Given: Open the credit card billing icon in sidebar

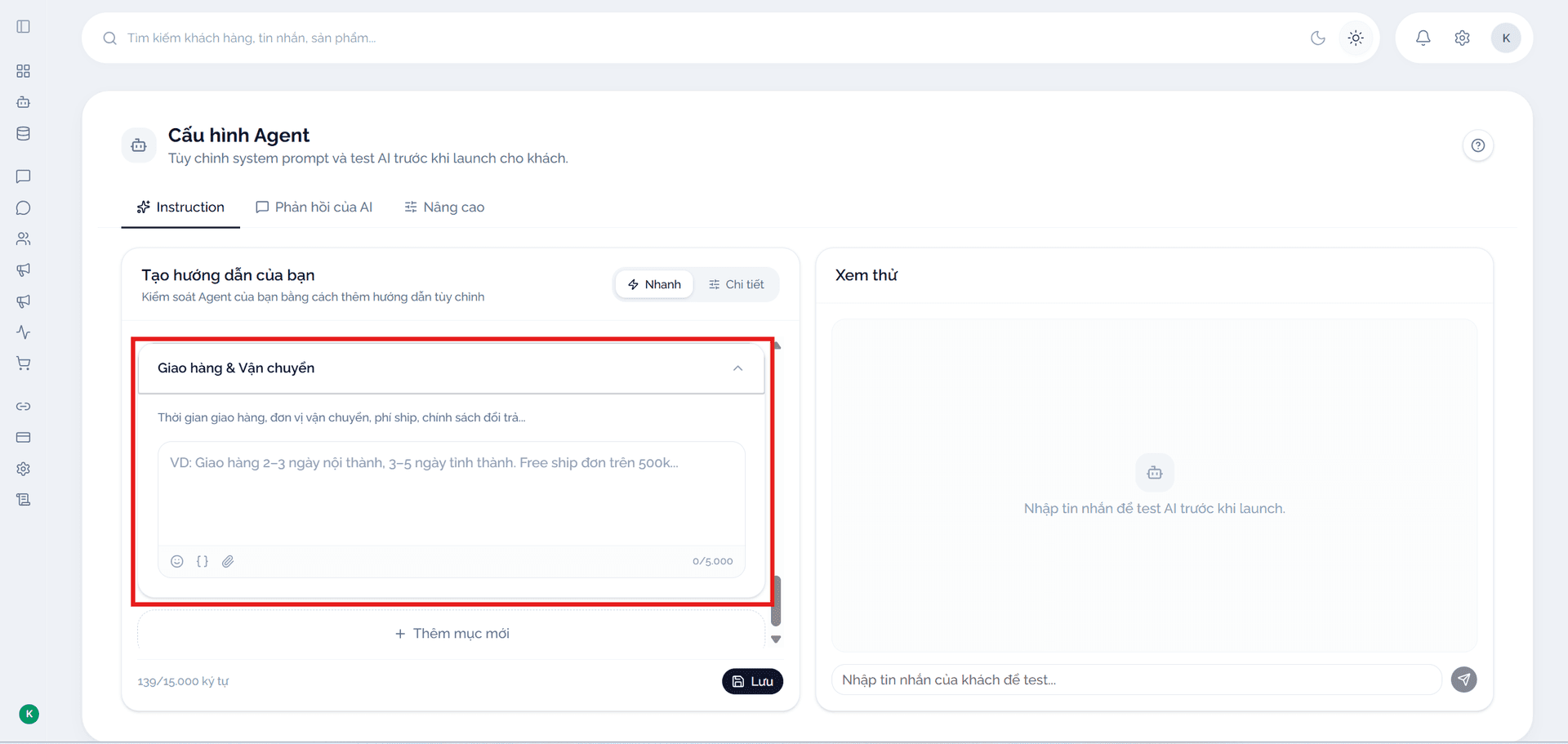Looking at the screenshot, I should tap(24, 437).
